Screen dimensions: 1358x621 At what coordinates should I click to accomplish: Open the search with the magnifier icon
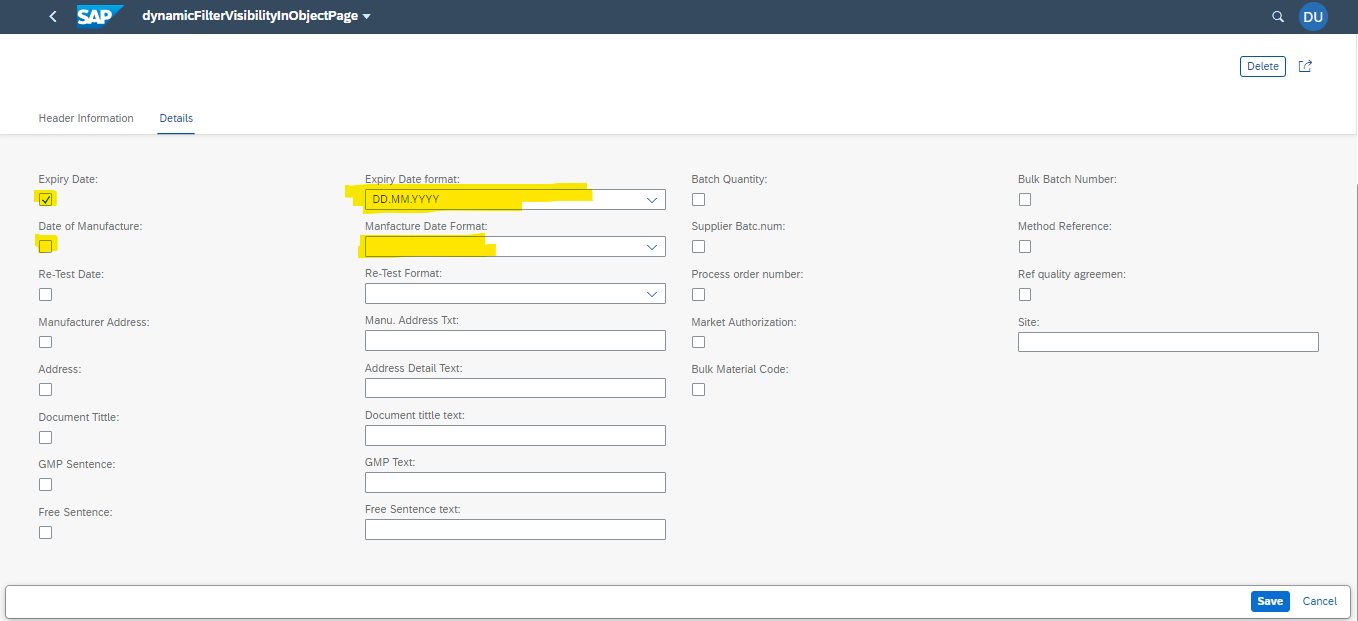[x=1278, y=16]
